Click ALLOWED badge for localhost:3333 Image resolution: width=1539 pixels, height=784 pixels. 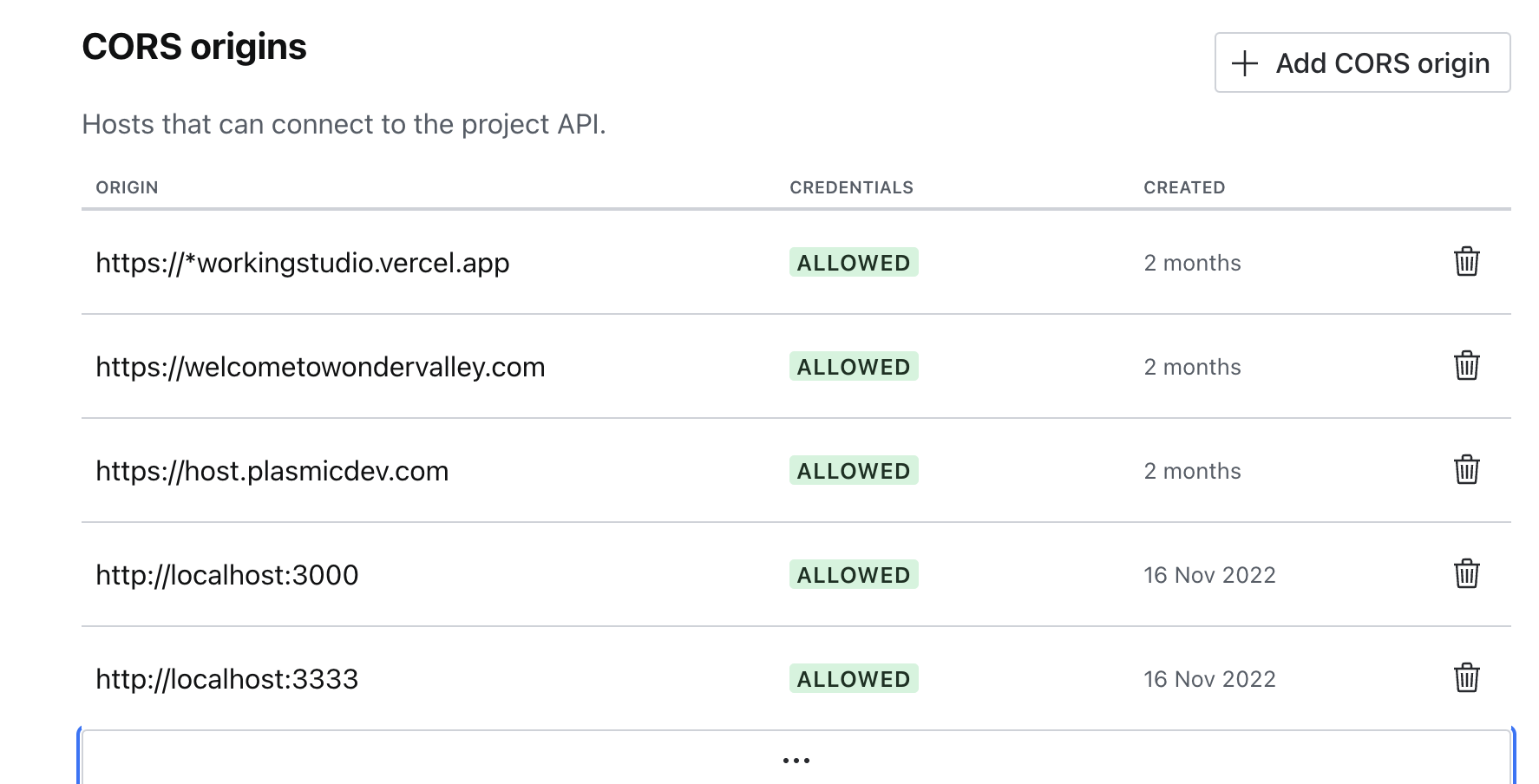(x=853, y=679)
